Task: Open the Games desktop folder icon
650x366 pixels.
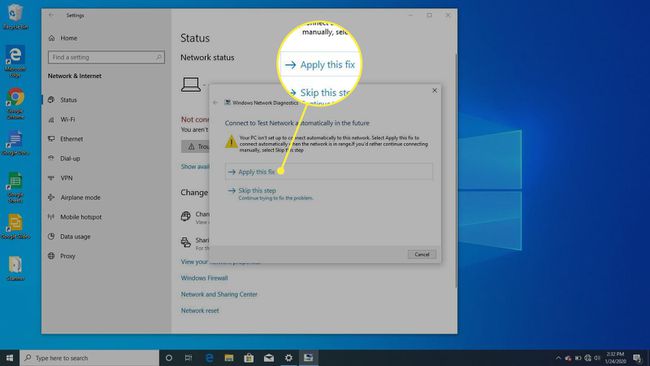Action: (15, 268)
